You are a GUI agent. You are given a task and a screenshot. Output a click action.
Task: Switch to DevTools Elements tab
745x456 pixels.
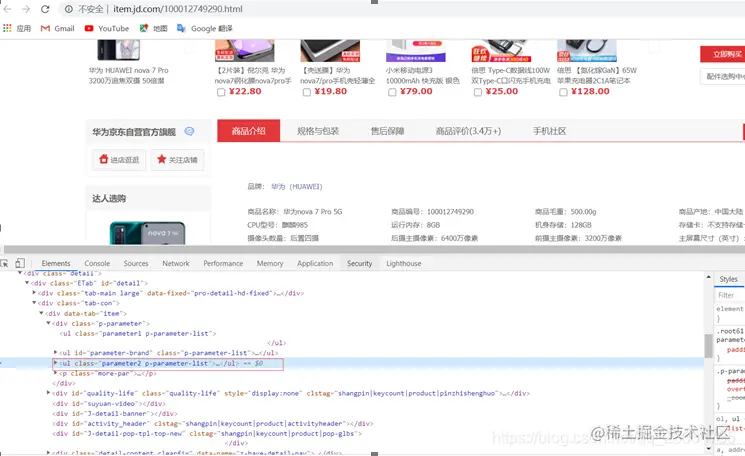(56, 263)
